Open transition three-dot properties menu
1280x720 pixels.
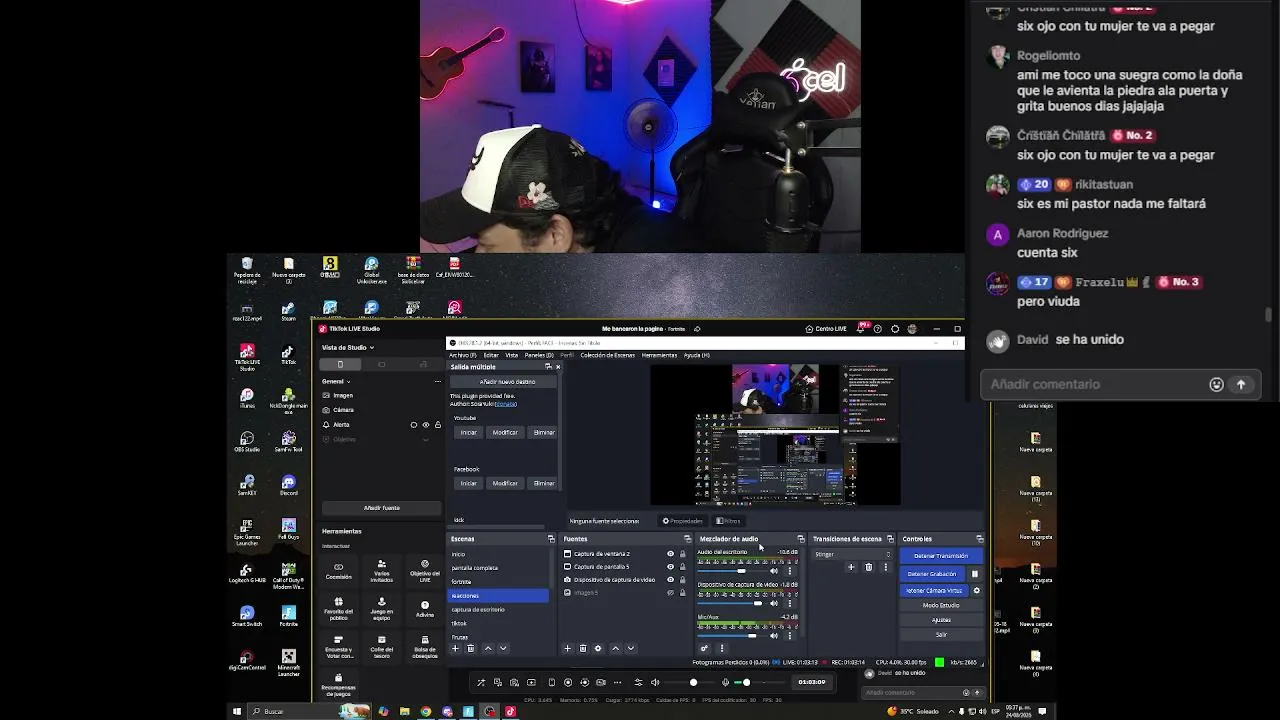point(885,567)
